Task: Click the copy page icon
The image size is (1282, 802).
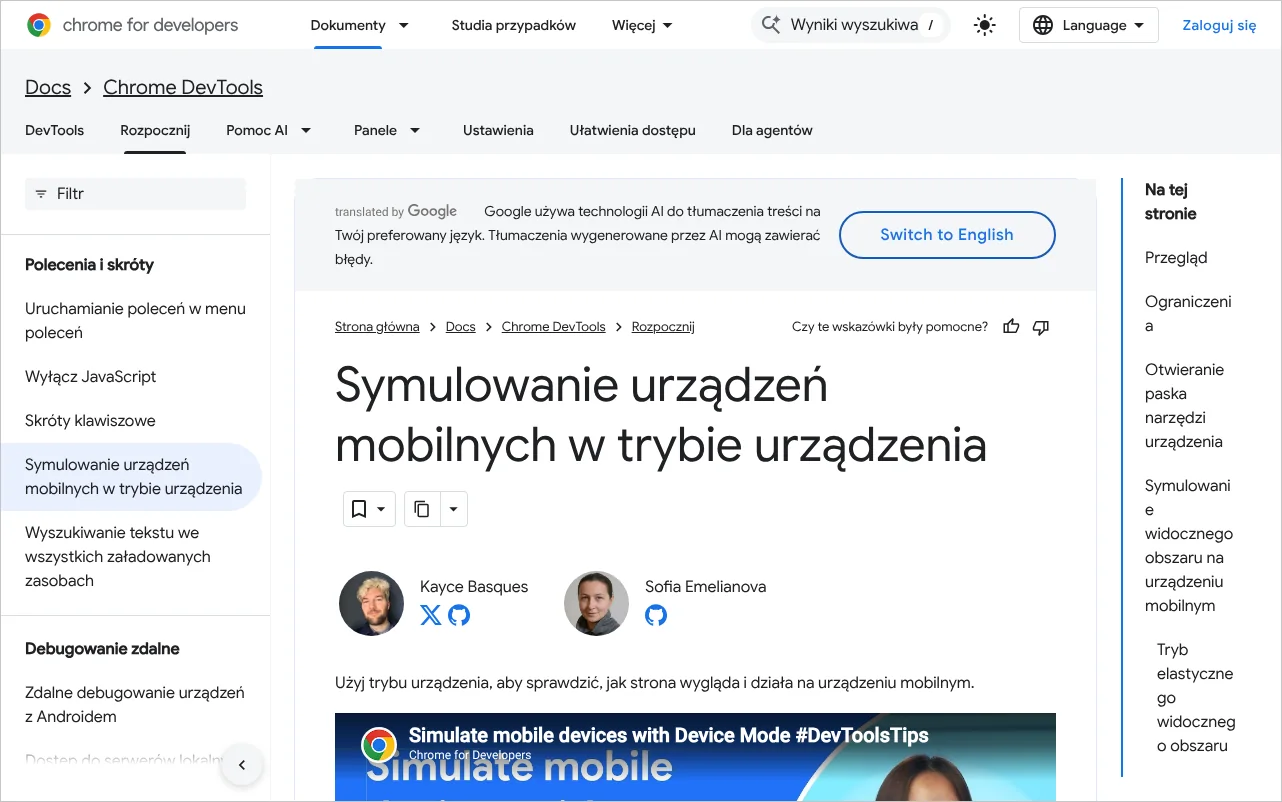Action: tap(422, 509)
